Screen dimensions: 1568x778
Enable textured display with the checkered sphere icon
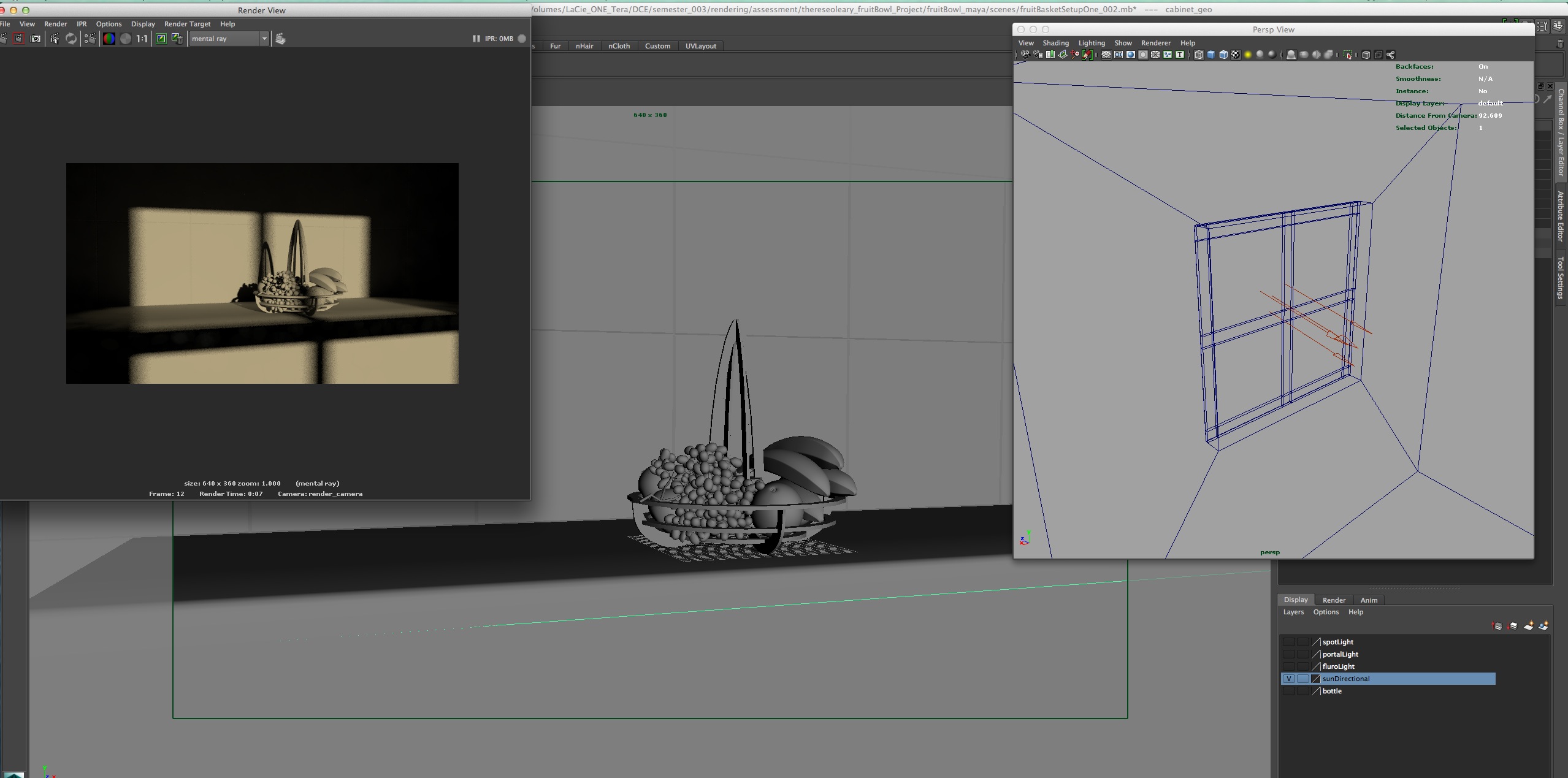click(1236, 55)
